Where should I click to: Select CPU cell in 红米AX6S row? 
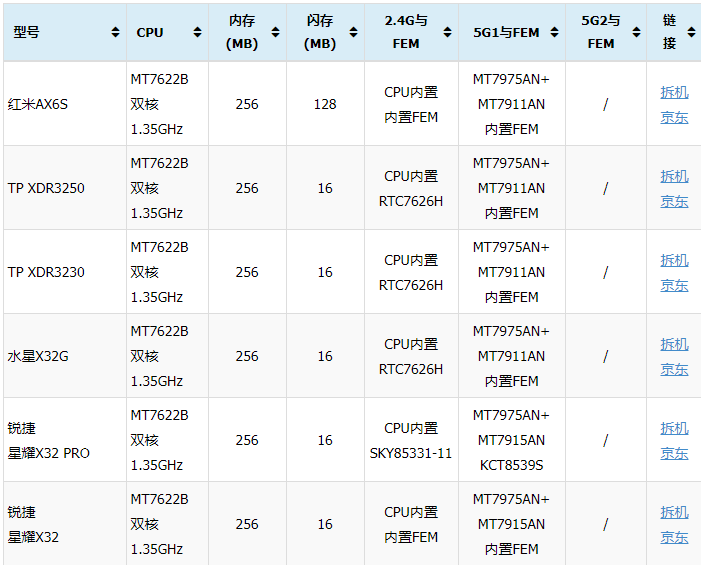point(167,104)
